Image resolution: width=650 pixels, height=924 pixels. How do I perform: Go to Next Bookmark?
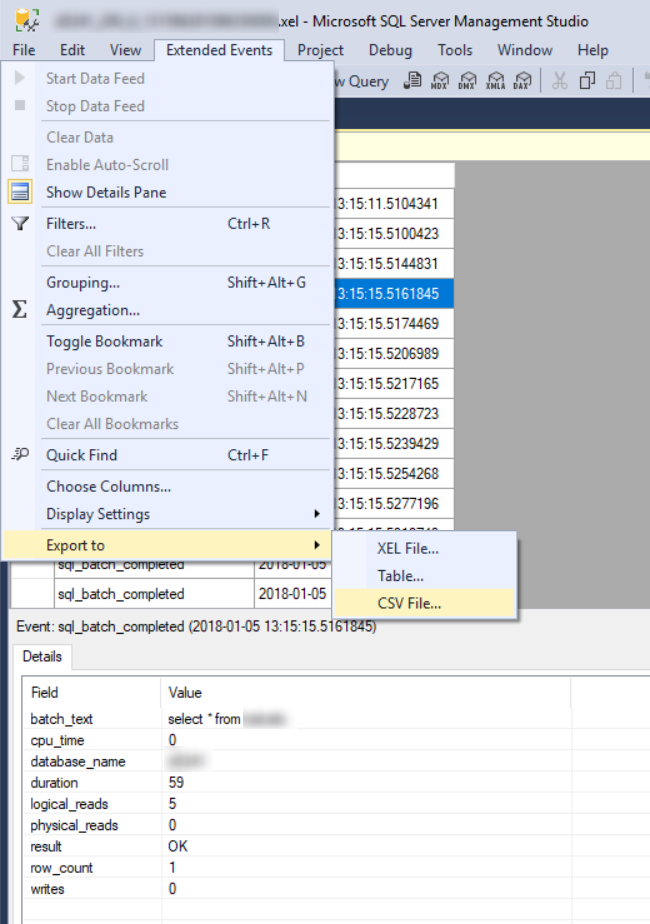[168, 396]
